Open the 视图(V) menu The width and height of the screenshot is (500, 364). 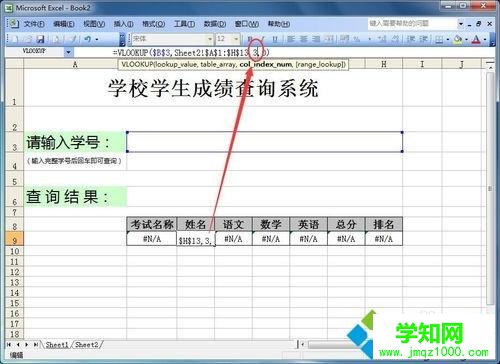click(94, 24)
